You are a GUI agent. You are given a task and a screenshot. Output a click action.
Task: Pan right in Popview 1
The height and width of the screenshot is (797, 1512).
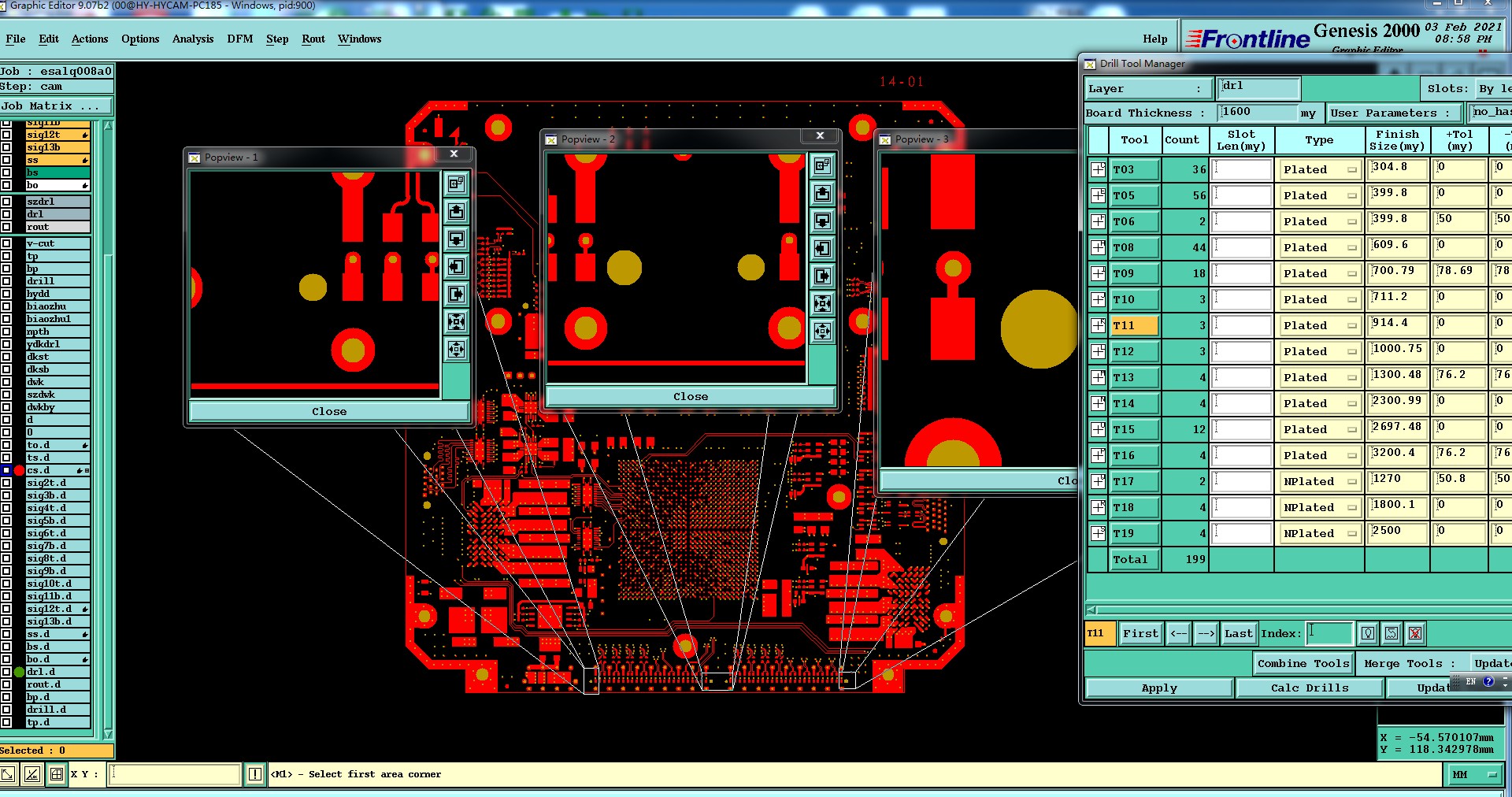pos(456,294)
